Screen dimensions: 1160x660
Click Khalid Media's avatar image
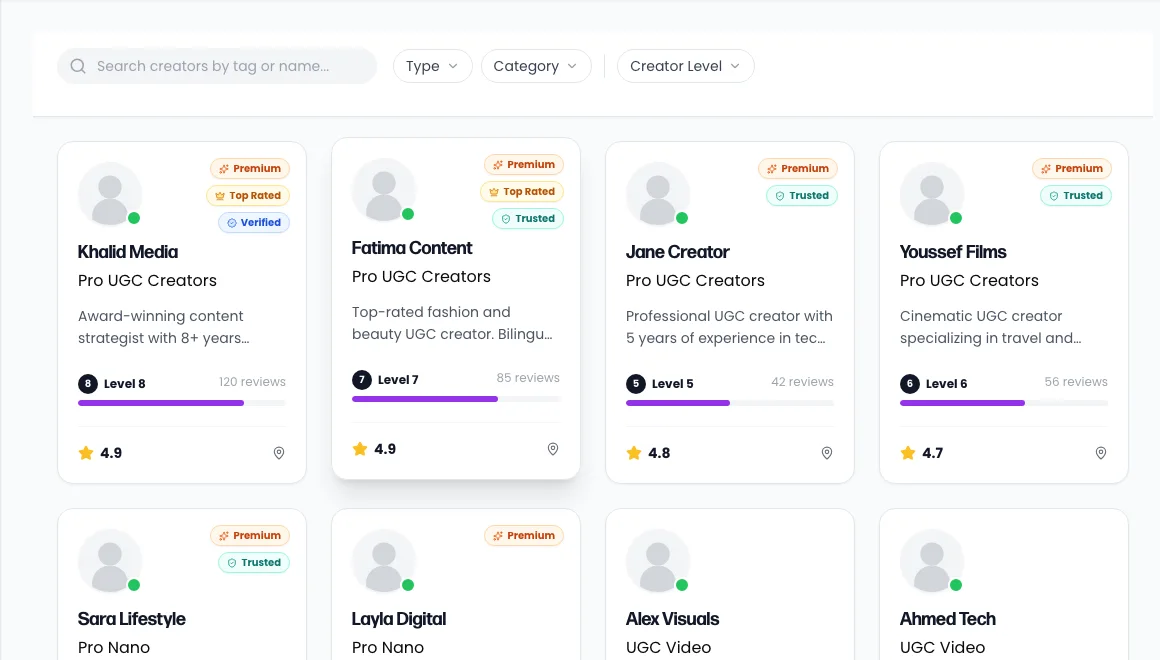[x=109, y=194]
